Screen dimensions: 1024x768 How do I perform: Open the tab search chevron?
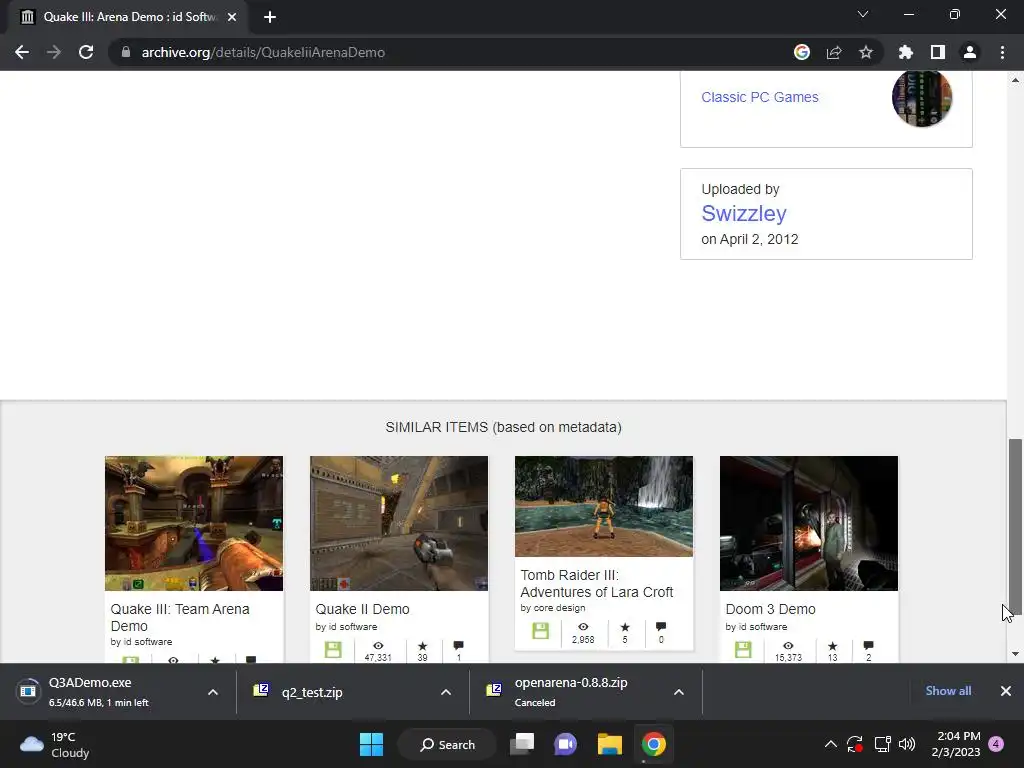tap(863, 14)
